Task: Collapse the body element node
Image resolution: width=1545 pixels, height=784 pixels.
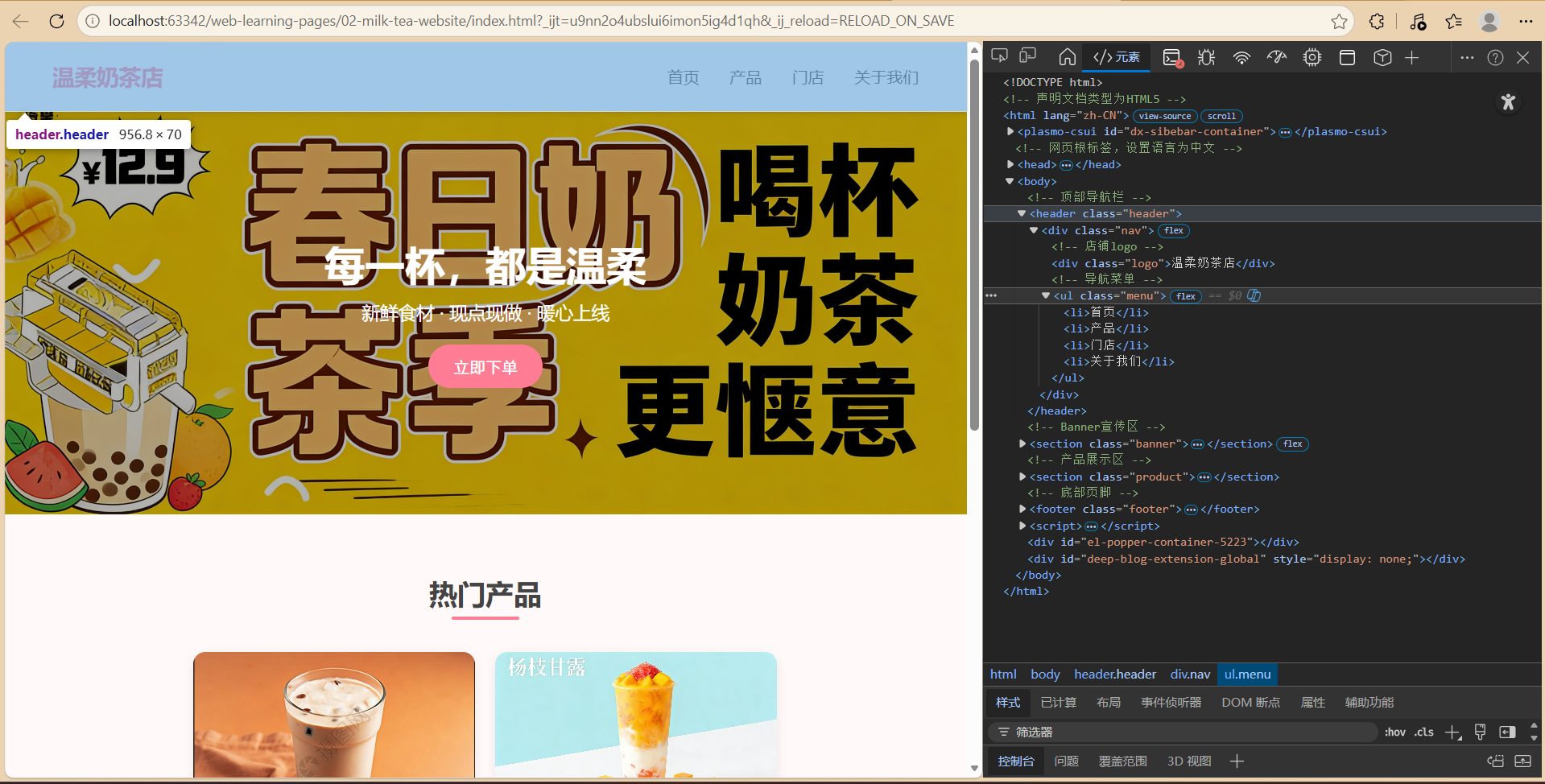Action: 1010,181
